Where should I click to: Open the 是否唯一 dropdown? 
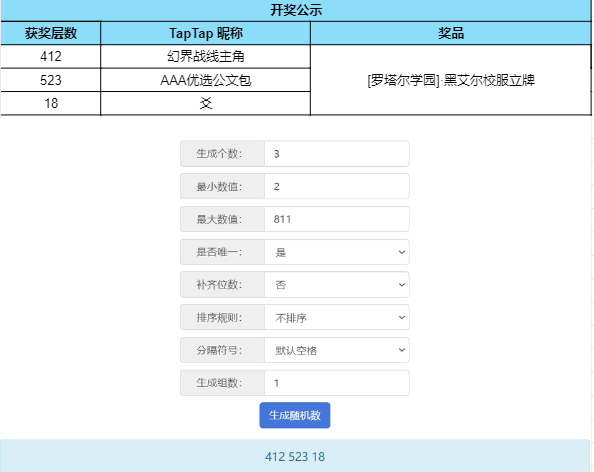[337, 252]
